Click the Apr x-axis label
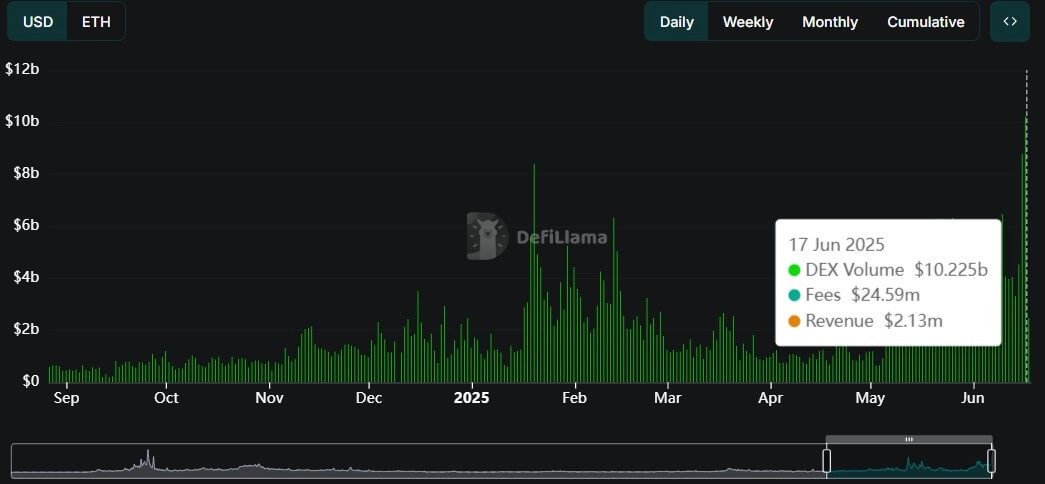Image resolution: width=1045 pixels, height=484 pixels. [x=770, y=399]
